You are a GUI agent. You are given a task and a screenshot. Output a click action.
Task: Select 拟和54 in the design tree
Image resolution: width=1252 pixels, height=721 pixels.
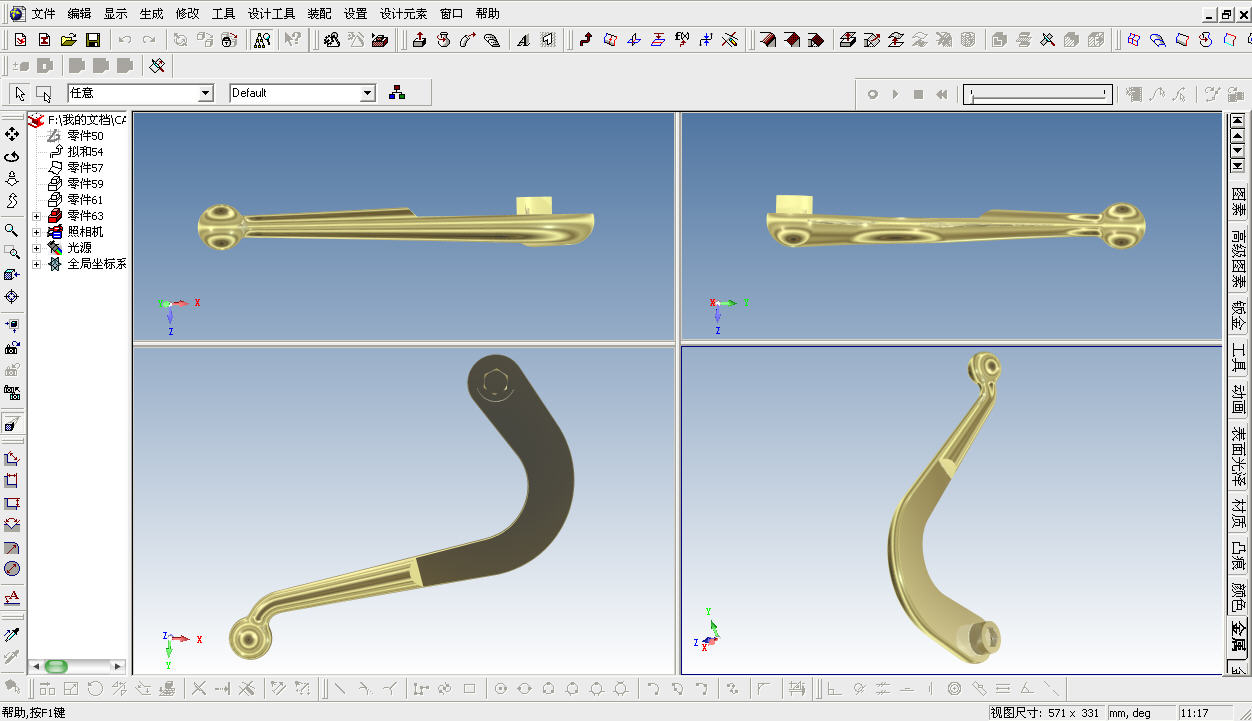pyautogui.click(x=85, y=152)
